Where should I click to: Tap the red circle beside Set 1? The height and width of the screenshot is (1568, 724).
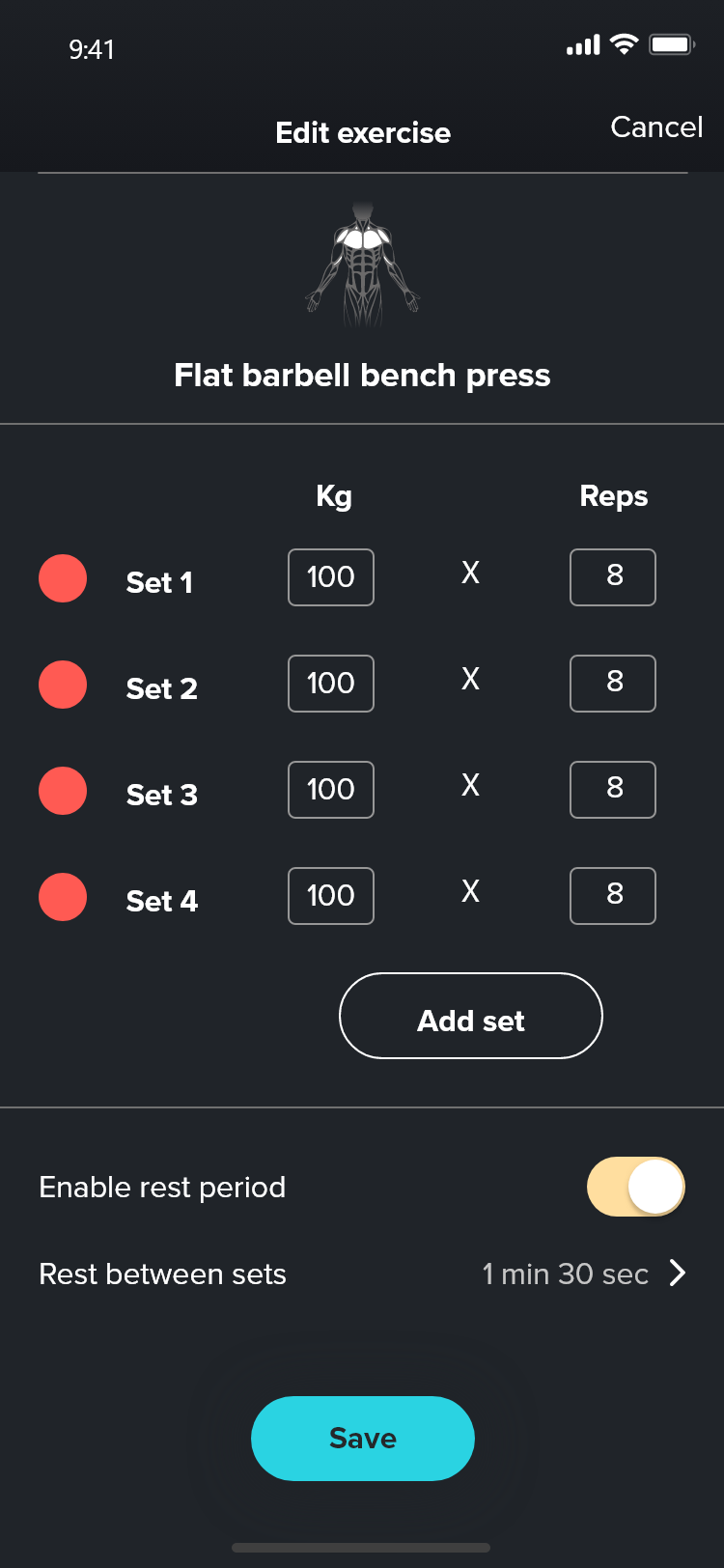(63, 578)
